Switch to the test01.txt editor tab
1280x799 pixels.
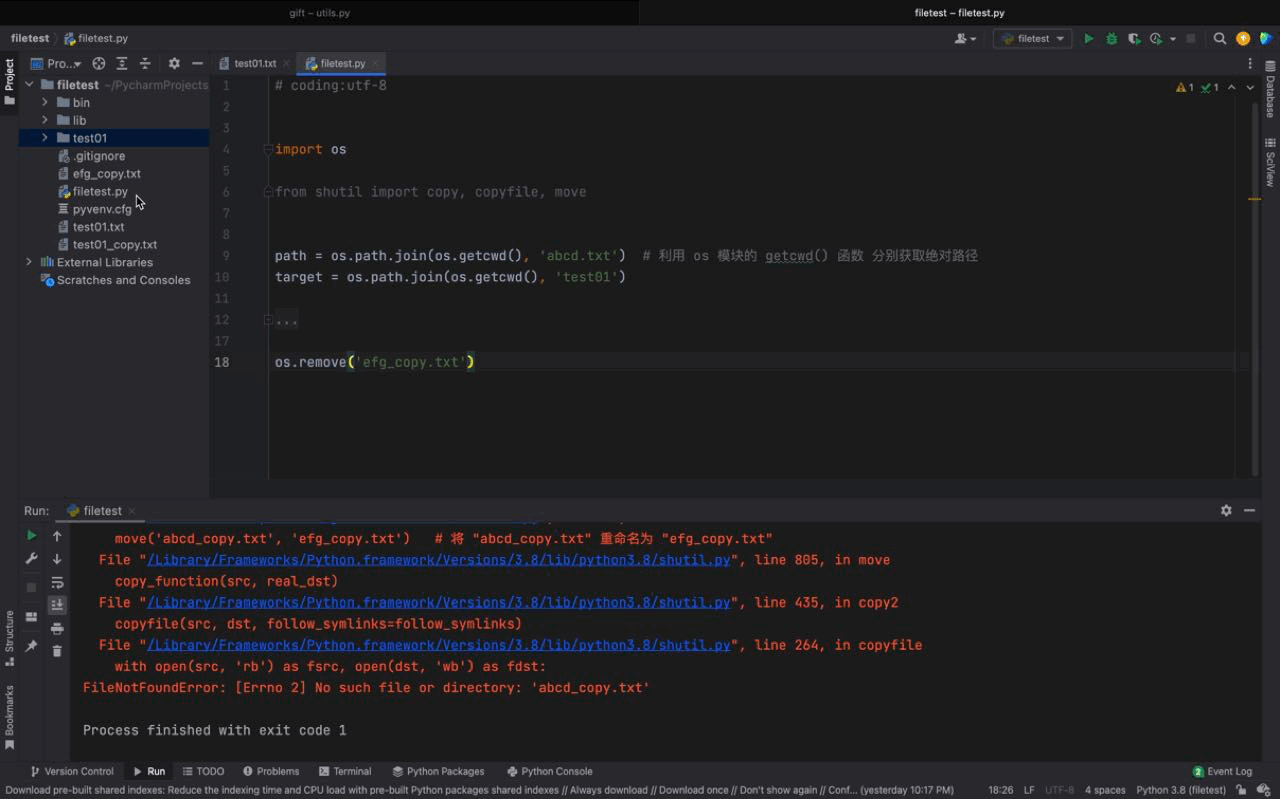(x=255, y=63)
